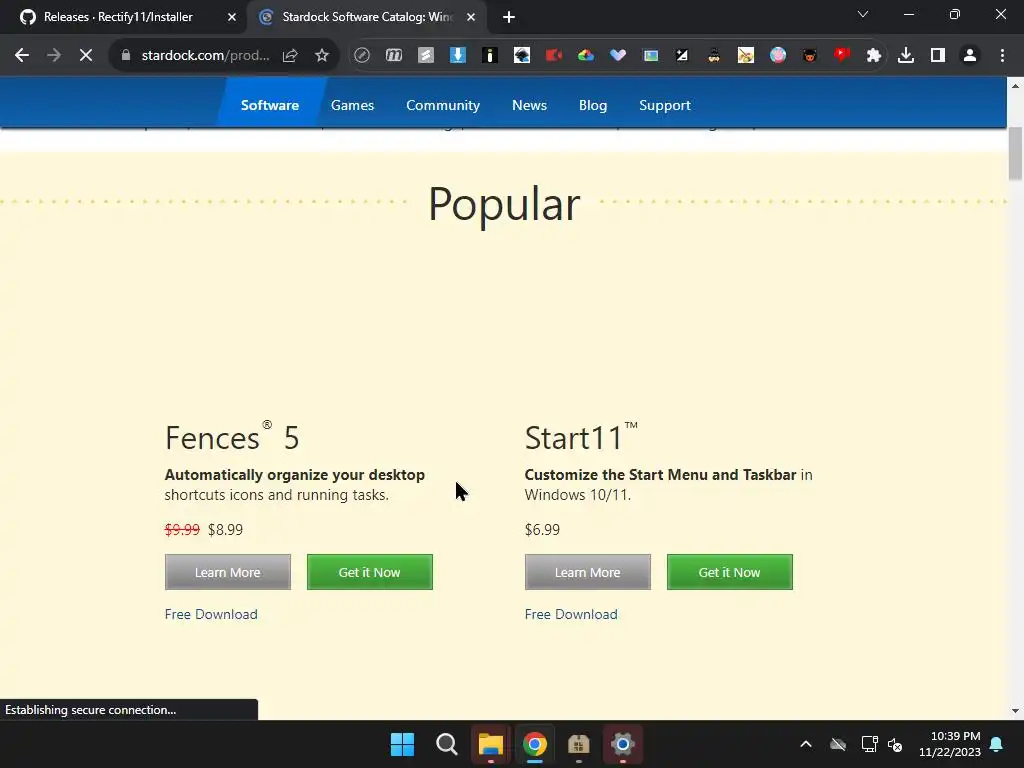Share this page from the address bar
Viewport: 1024px width, 768px height.
[x=290, y=56]
